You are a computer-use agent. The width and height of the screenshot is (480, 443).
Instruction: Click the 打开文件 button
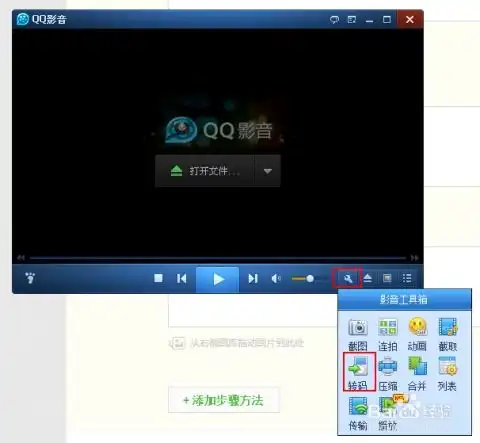(x=205, y=171)
